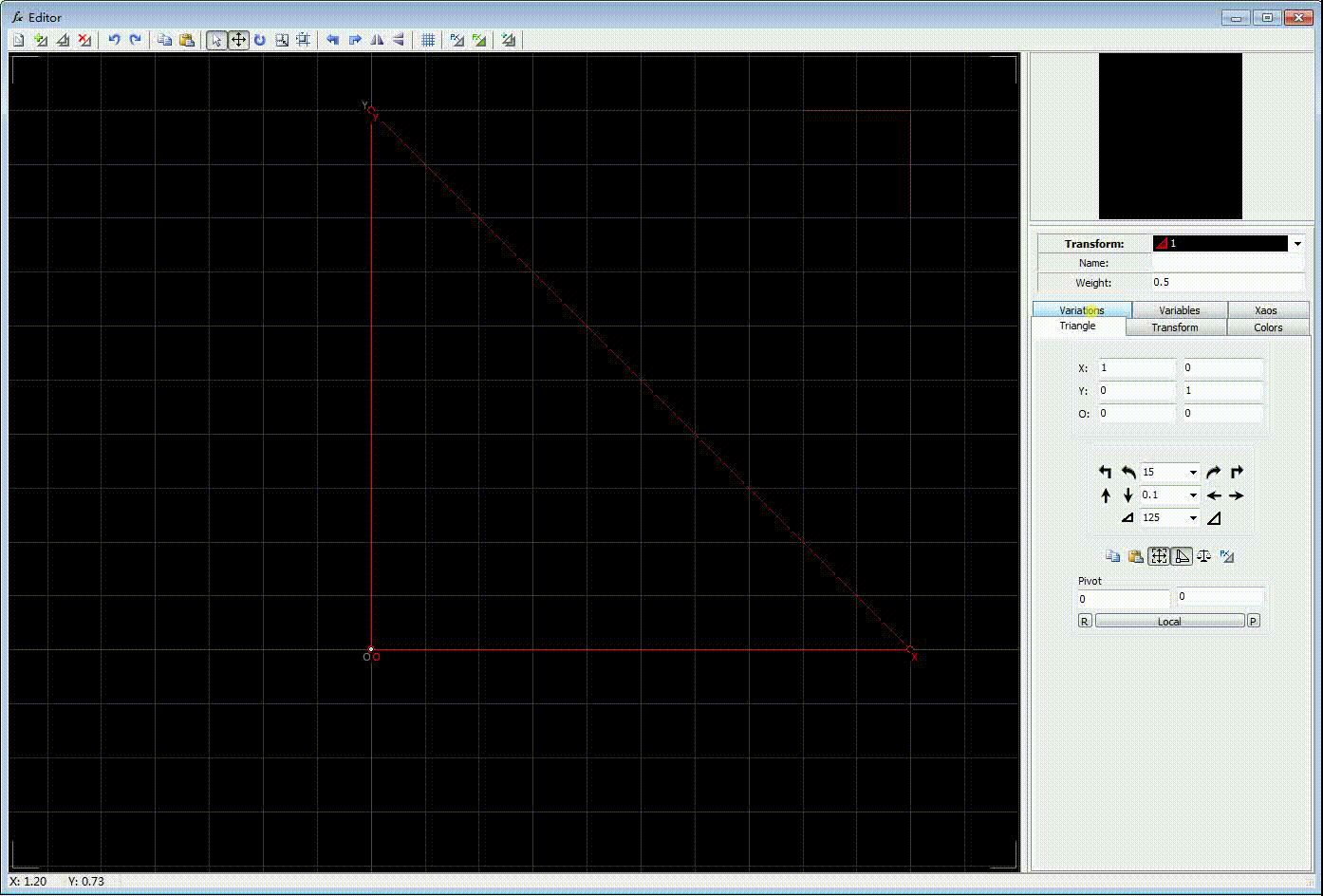This screenshot has height=896, width=1323.
Task: Move the triangle up
Action: pos(1105,495)
